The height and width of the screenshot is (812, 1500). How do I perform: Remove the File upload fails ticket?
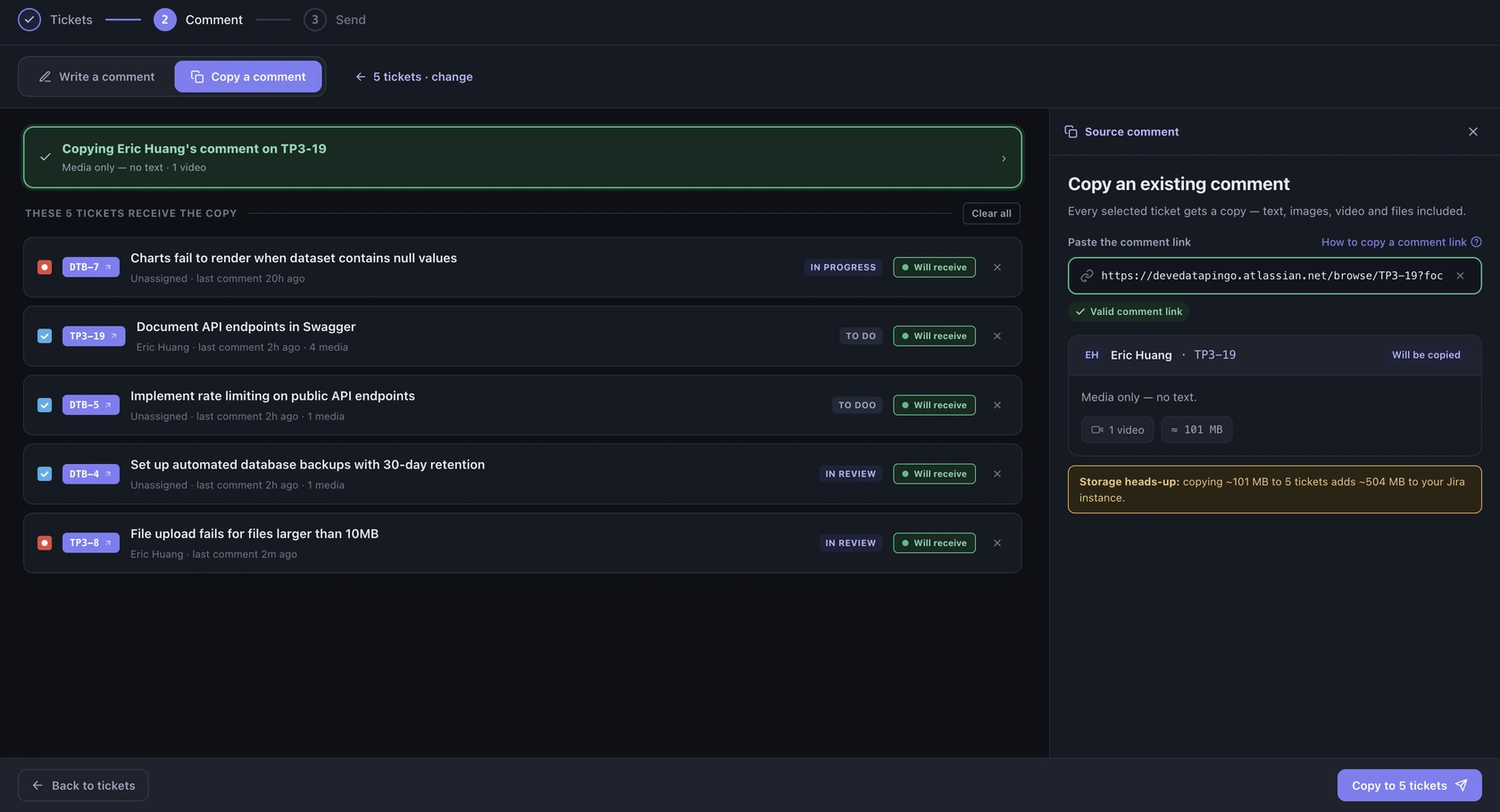point(997,543)
